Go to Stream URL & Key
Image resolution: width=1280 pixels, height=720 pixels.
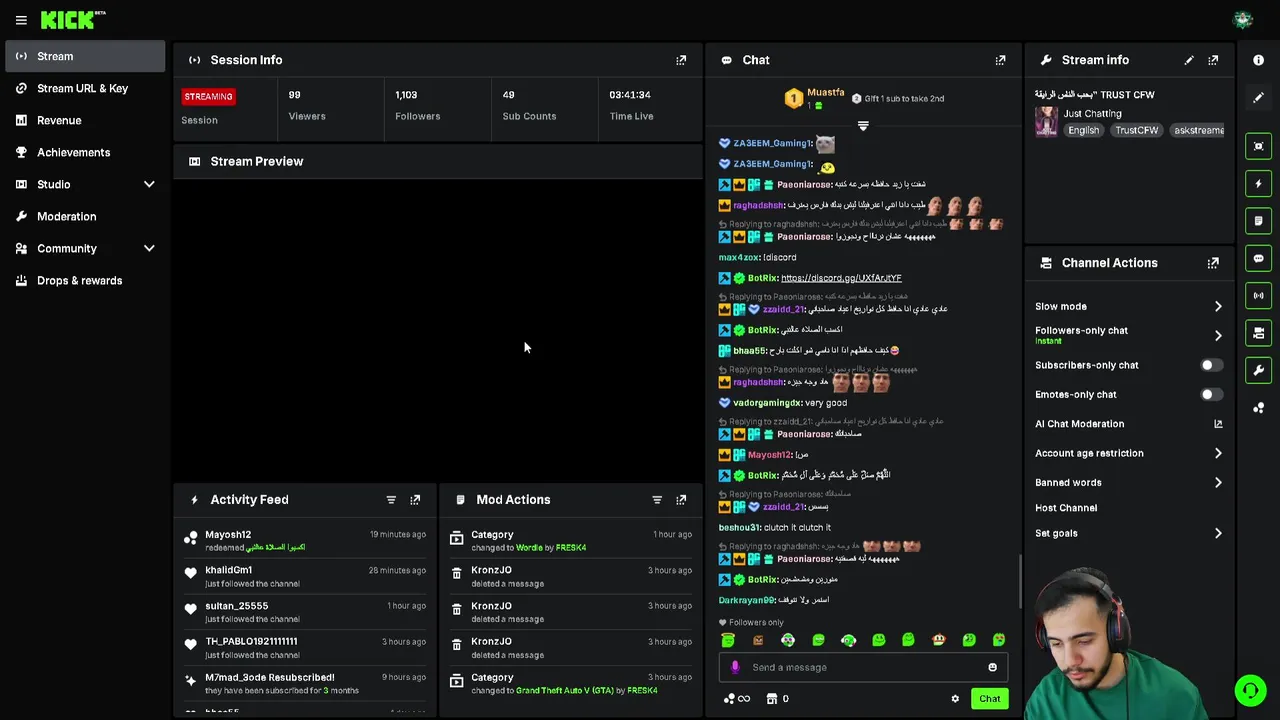tap(85, 88)
